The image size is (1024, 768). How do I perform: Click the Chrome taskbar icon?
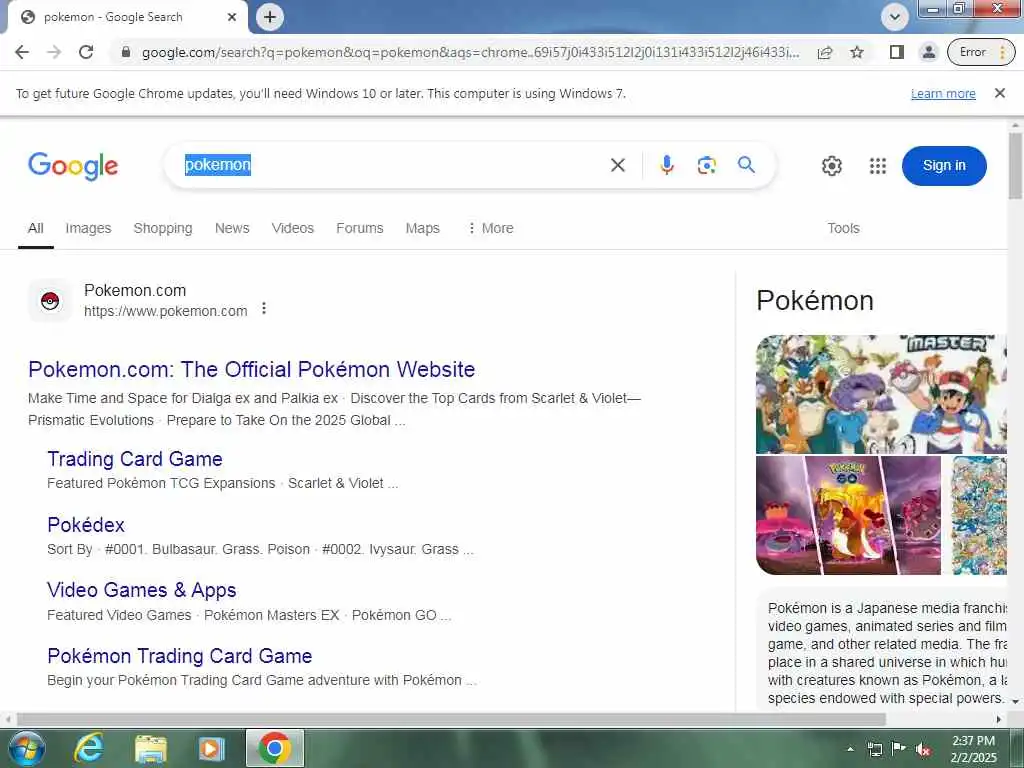point(274,748)
